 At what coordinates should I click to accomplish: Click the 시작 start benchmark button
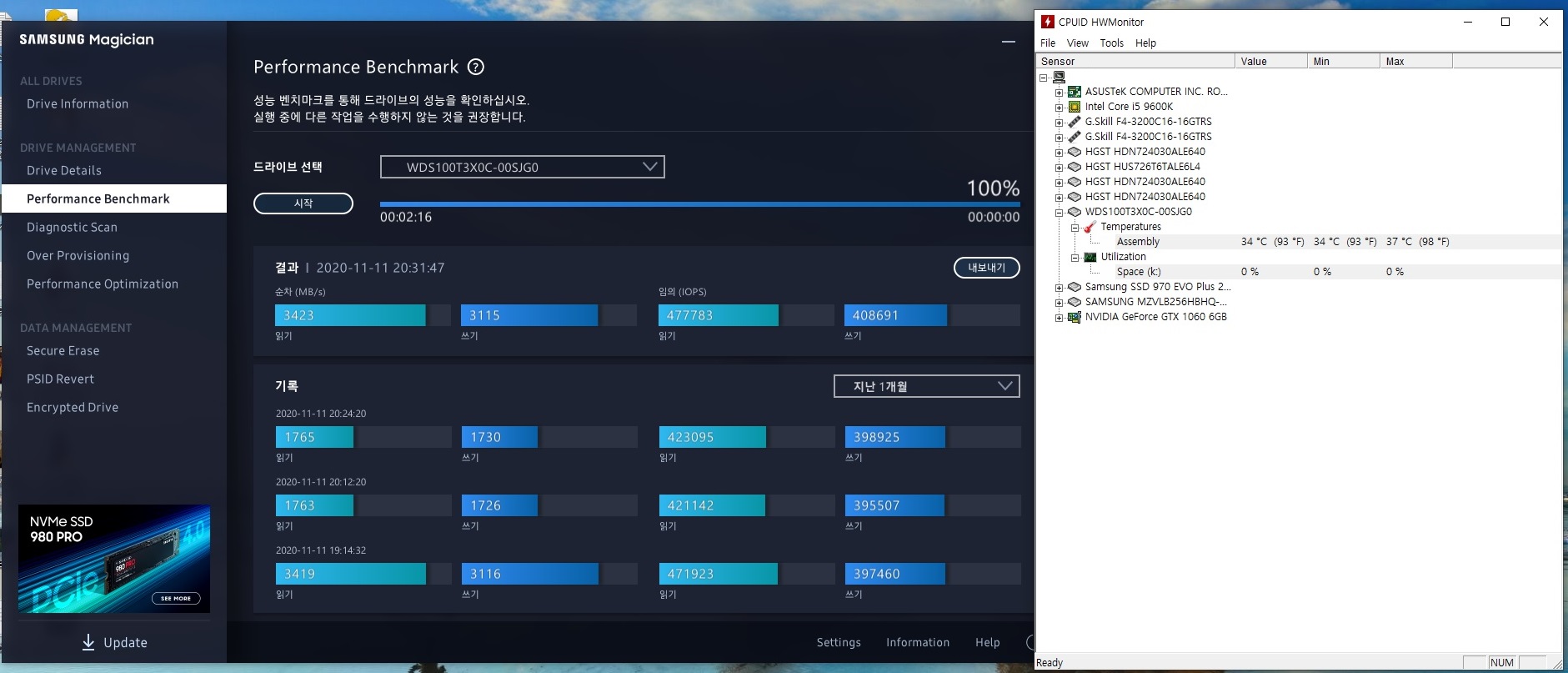point(303,203)
